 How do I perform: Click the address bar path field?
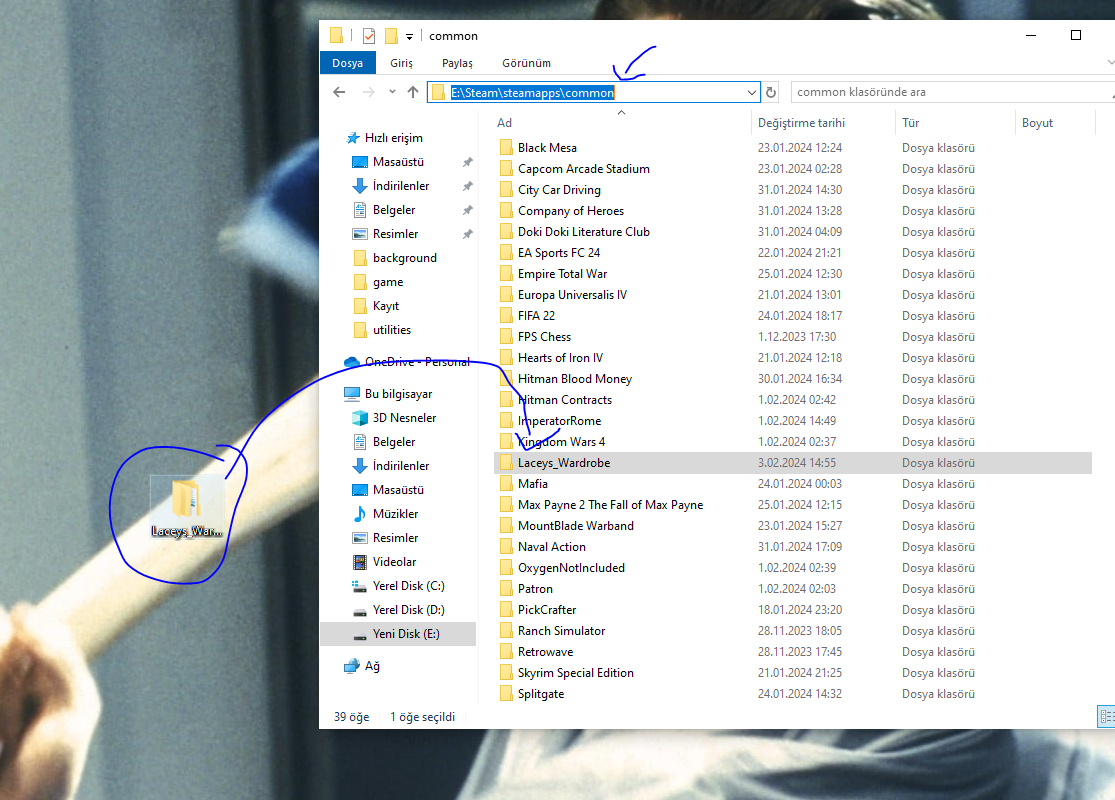tap(594, 92)
